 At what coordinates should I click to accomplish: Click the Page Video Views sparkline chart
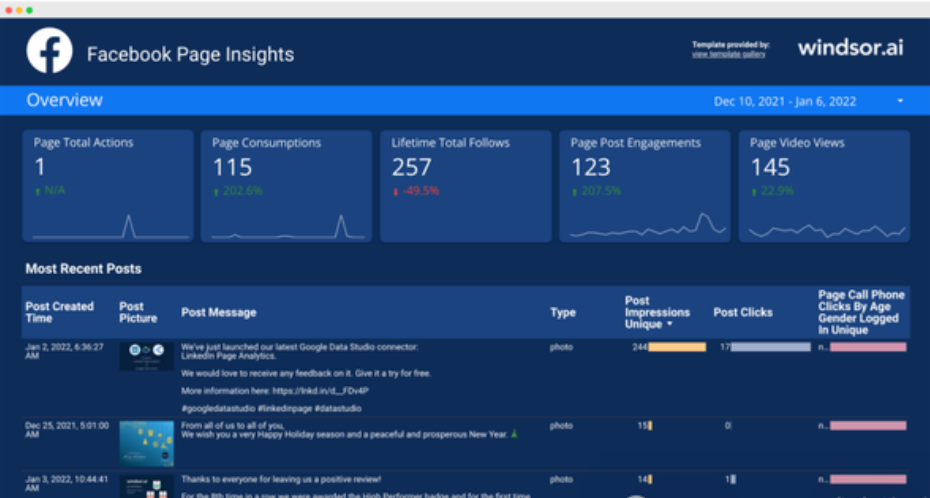coord(827,230)
